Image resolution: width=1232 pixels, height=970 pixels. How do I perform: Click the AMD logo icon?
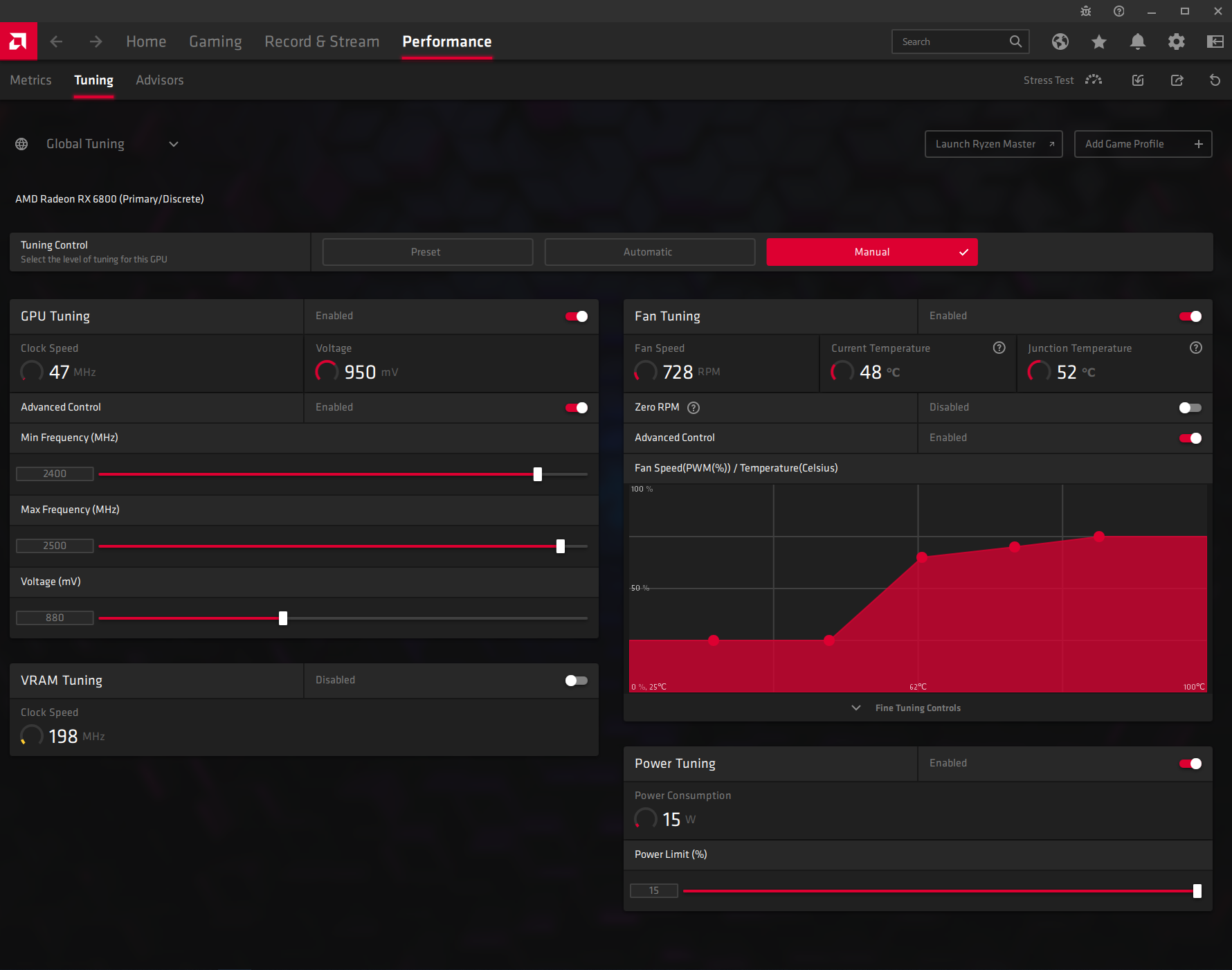coord(18,42)
